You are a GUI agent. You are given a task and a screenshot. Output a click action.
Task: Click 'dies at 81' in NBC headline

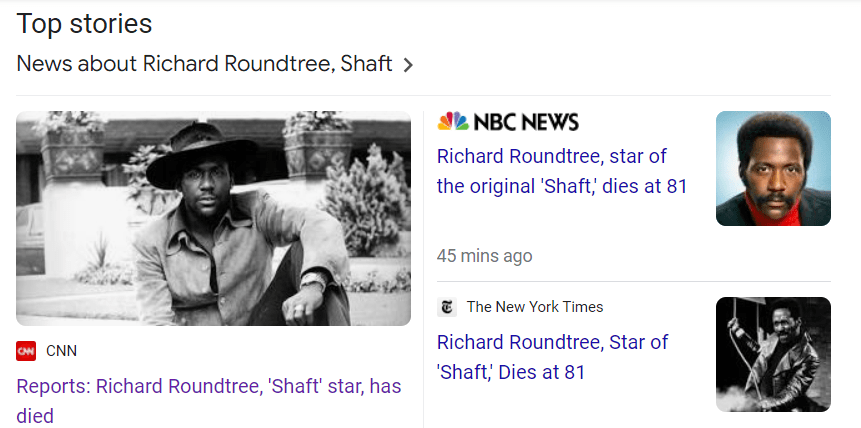pyautogui.click(x=644, y=186)
